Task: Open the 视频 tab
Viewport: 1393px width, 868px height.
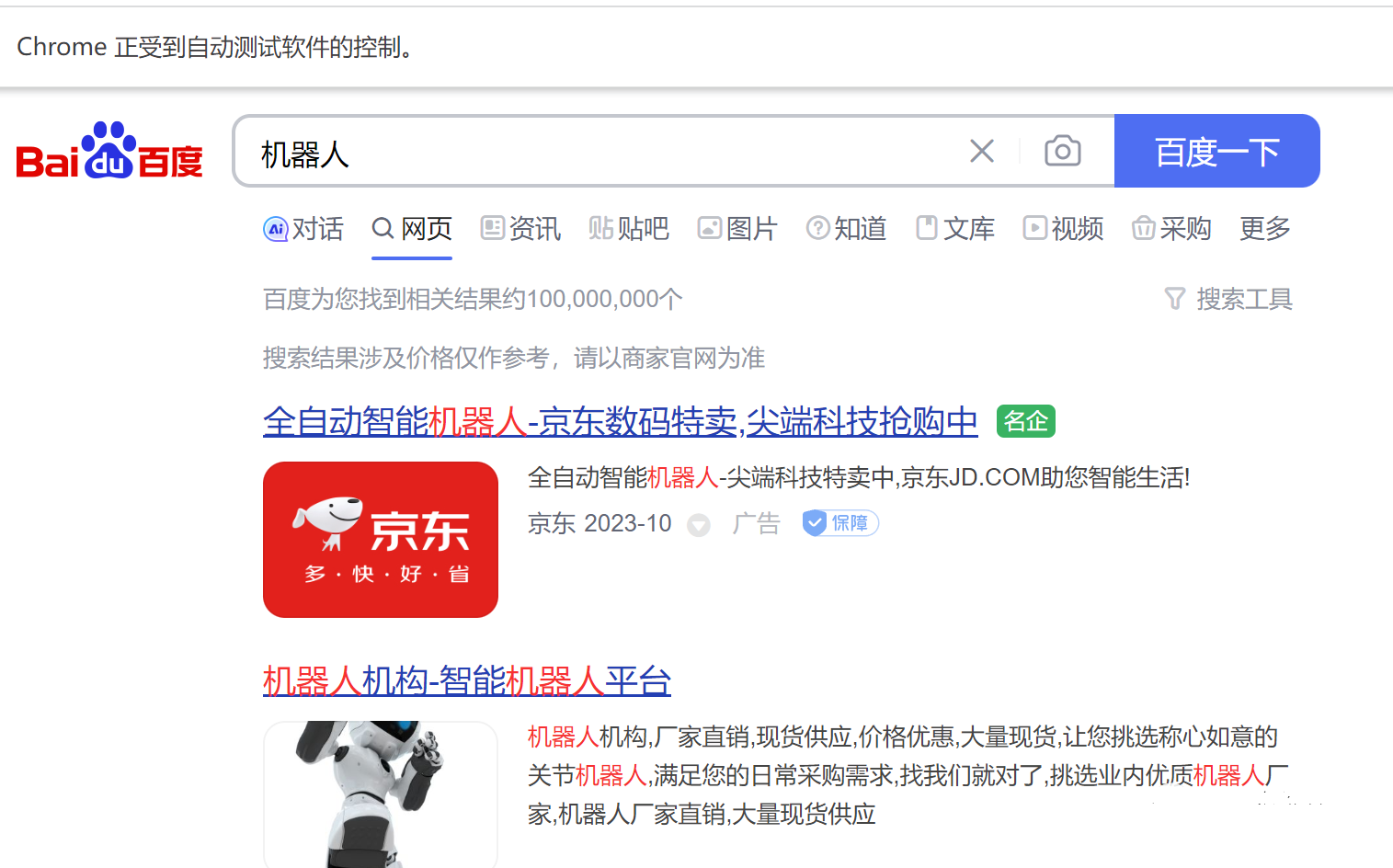Action: point(1063,228)
